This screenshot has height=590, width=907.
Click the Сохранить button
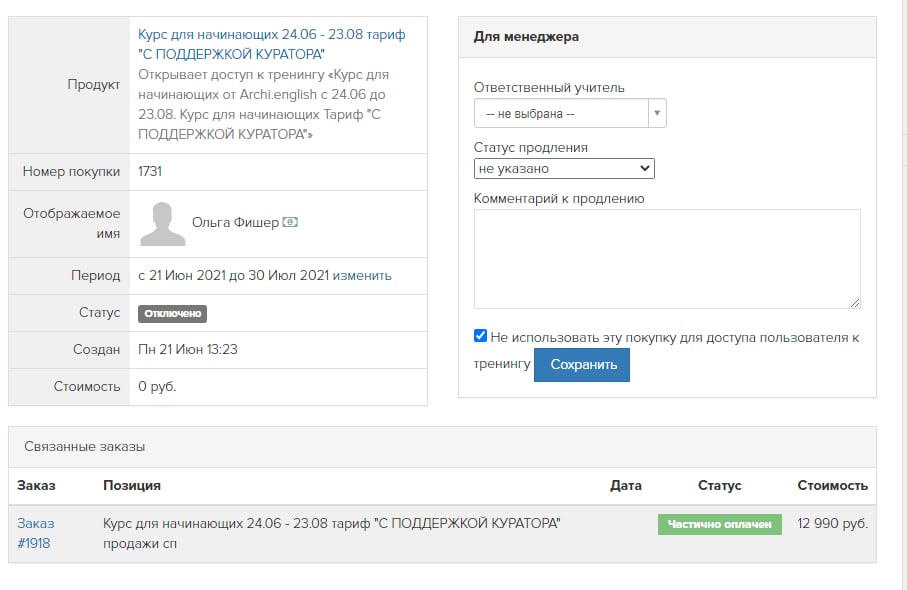[582, 365]
